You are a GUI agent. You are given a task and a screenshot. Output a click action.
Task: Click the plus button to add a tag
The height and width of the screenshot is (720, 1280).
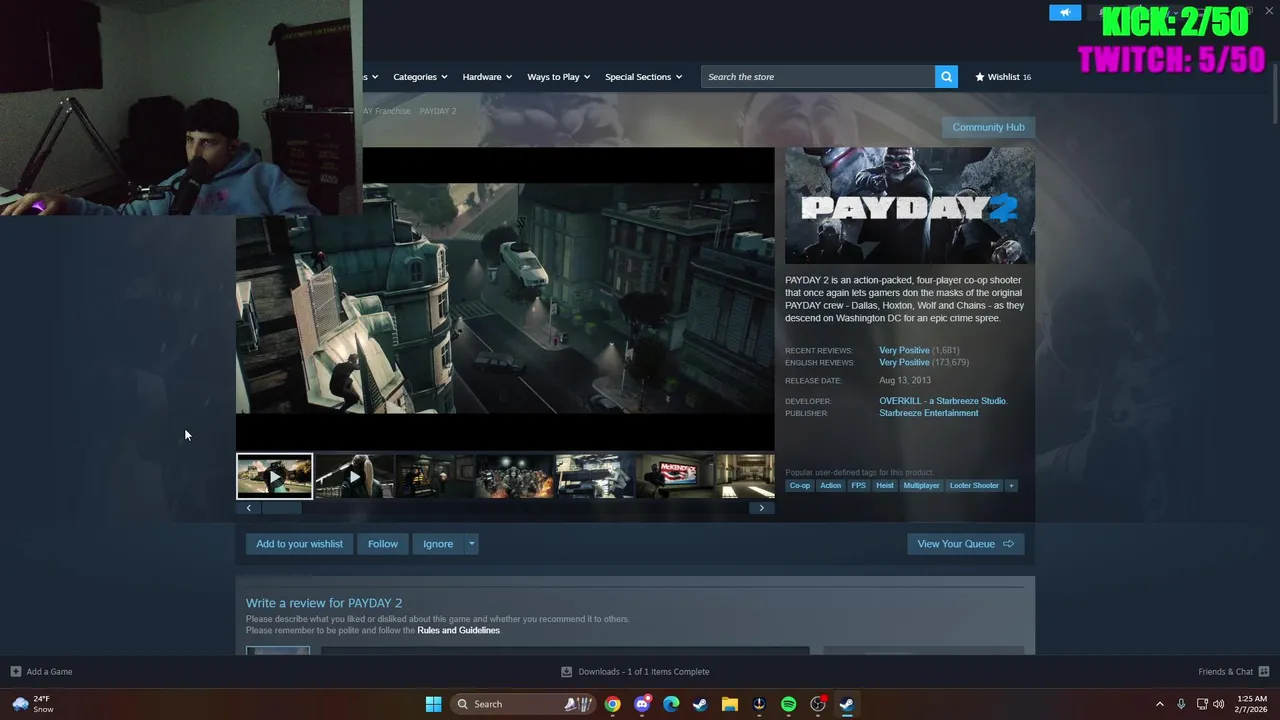[x=1011, y=486]
